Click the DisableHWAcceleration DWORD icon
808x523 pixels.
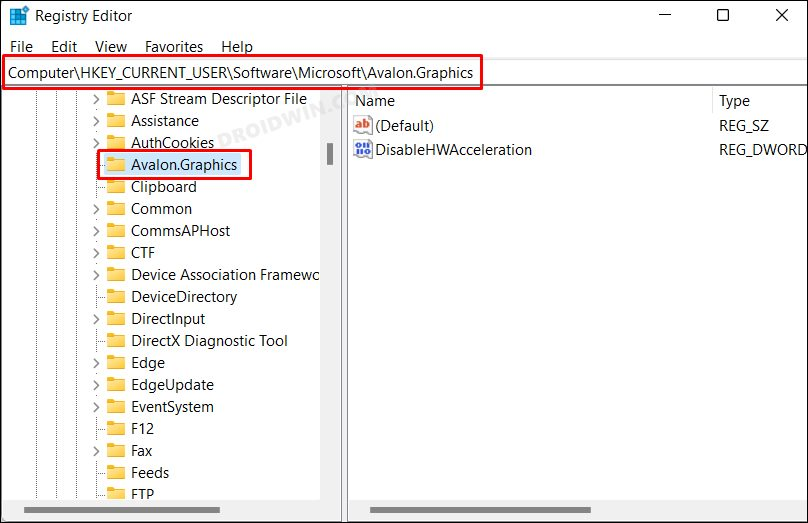pyautogui.click(x=363, y=149)
